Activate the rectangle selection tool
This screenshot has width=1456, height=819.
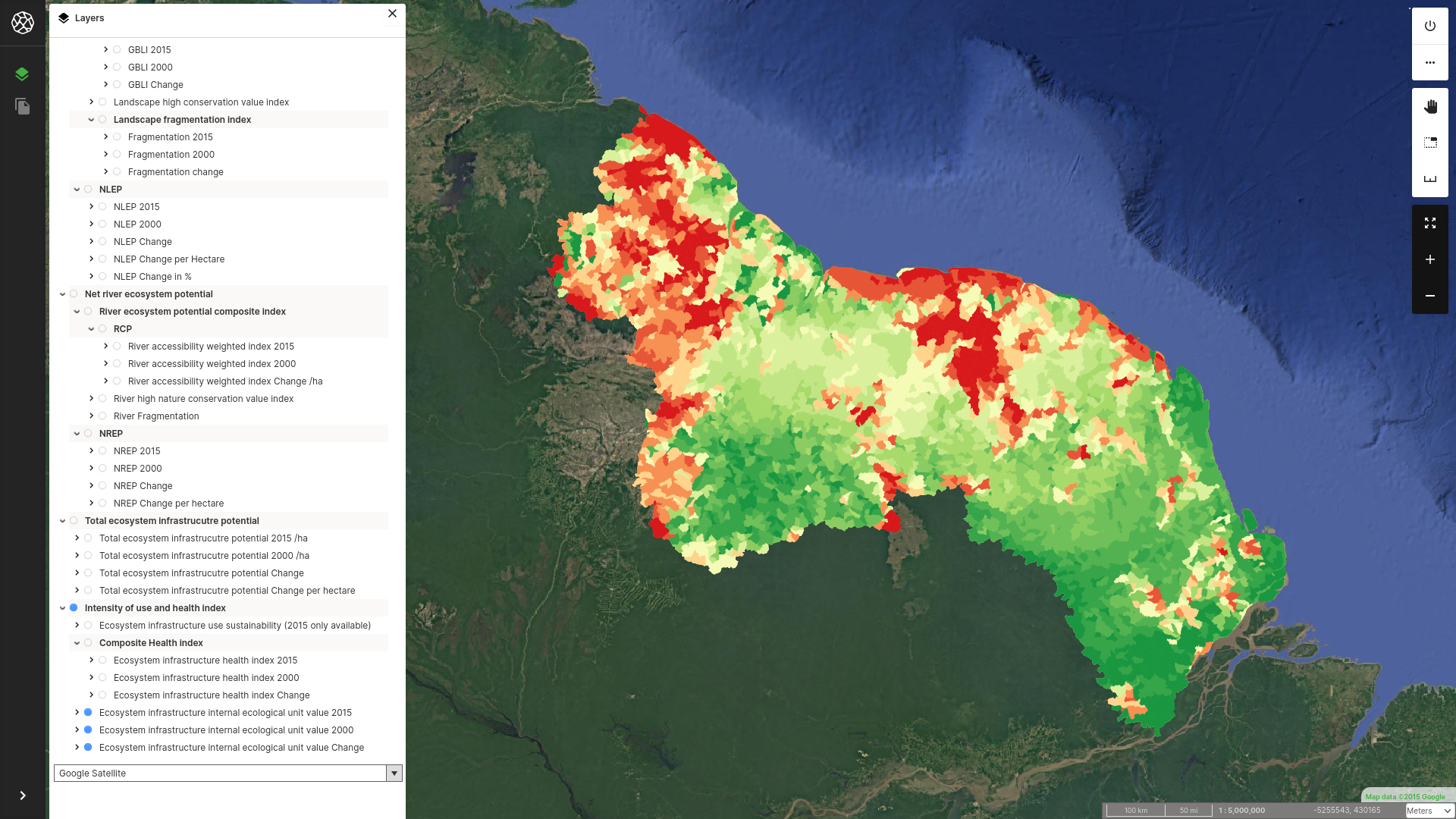click(1429, 143)
